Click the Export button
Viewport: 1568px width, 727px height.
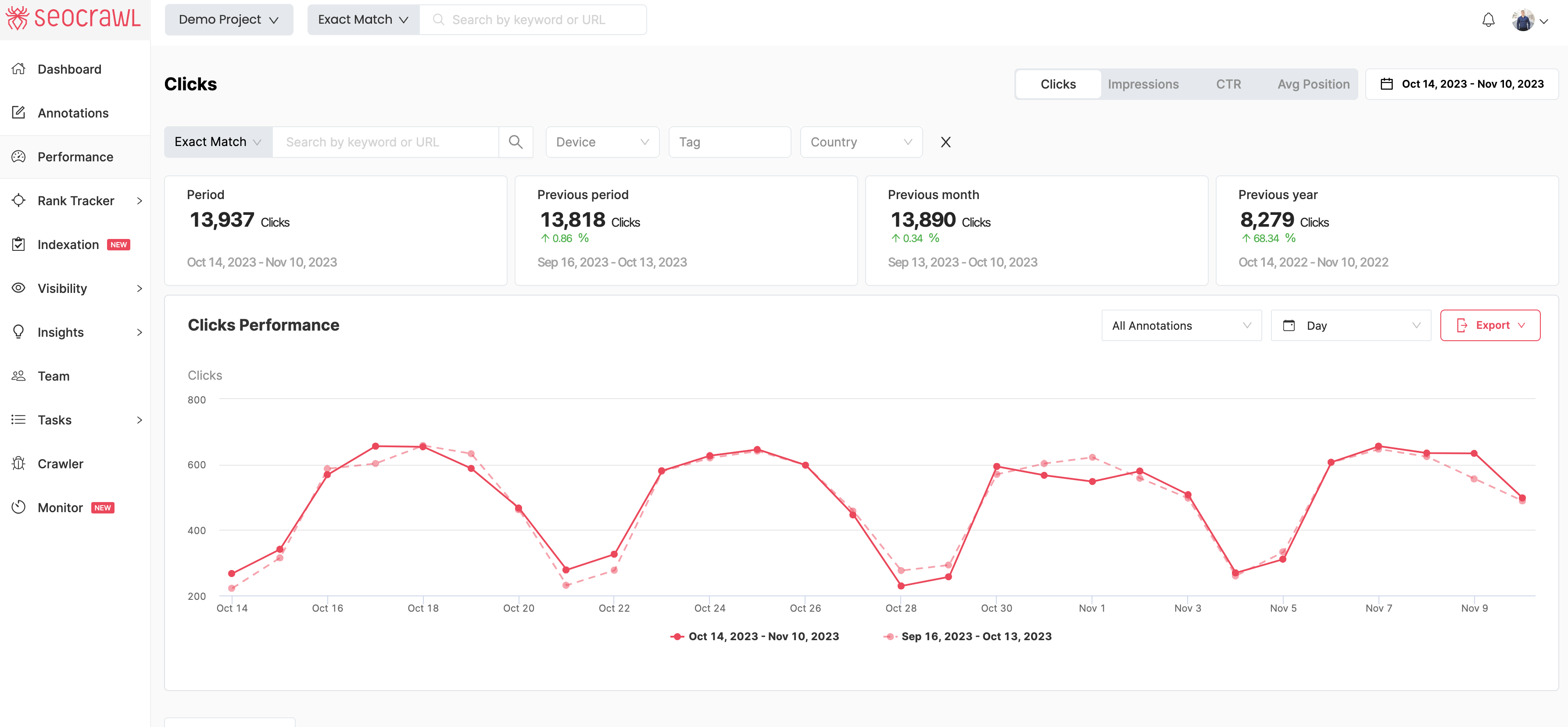point(1489,325)
